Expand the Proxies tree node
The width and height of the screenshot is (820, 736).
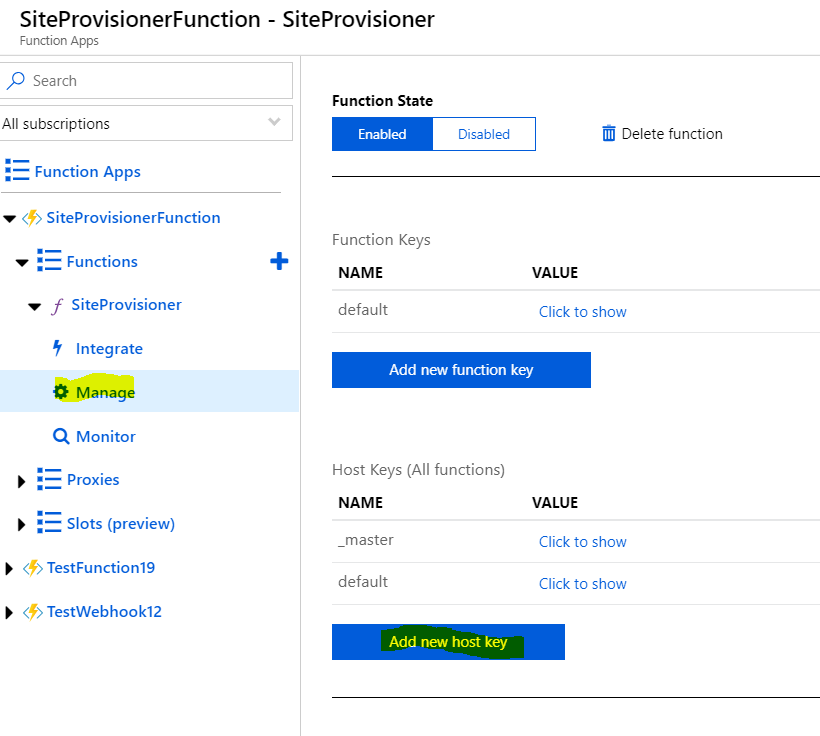pyautogui.click(x=21, y=481)
